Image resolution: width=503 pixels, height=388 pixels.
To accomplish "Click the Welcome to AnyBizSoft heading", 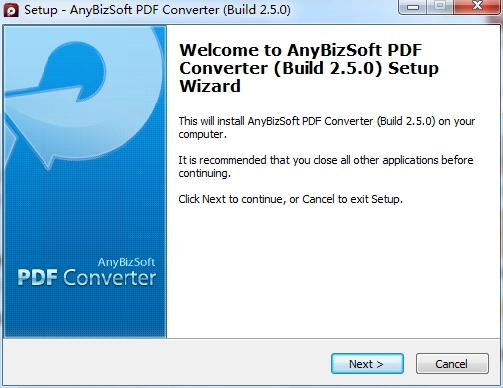I will coord(309,68).
